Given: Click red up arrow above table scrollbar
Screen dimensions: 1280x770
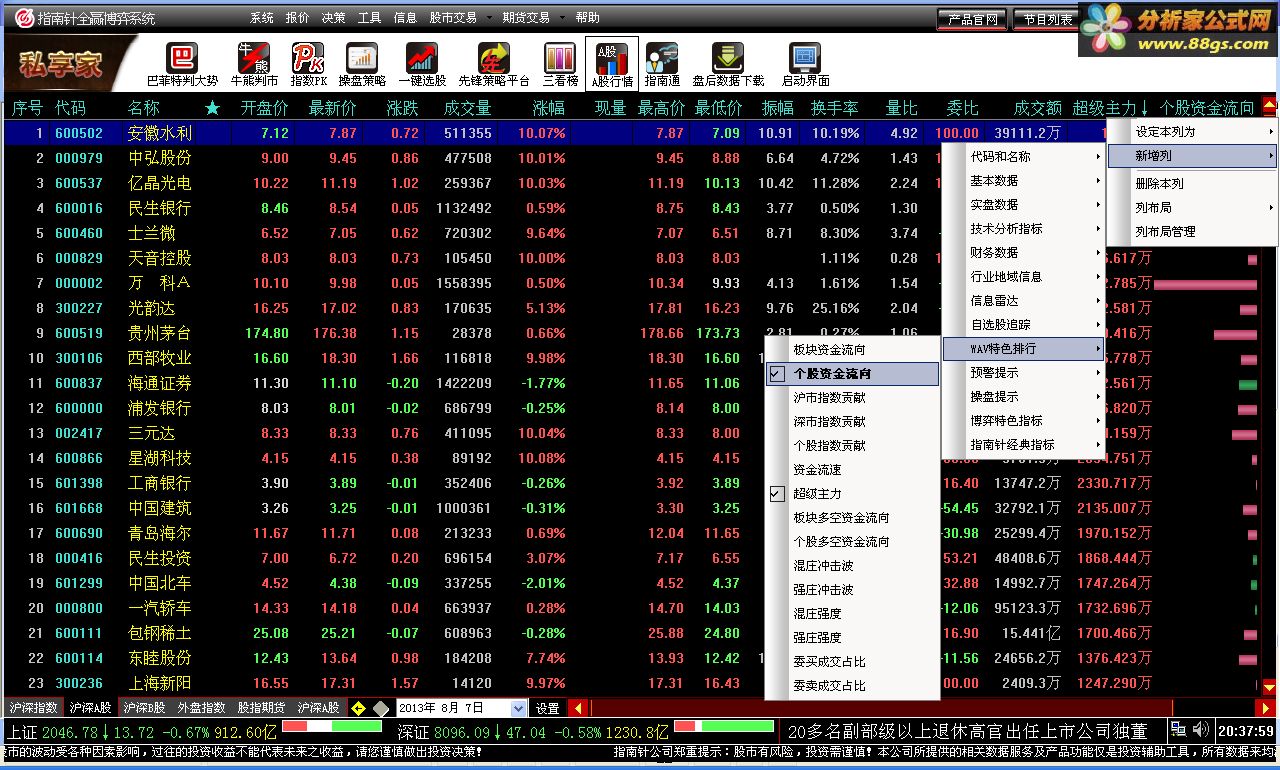Looking at the screenshot, I should point(1270,106).
